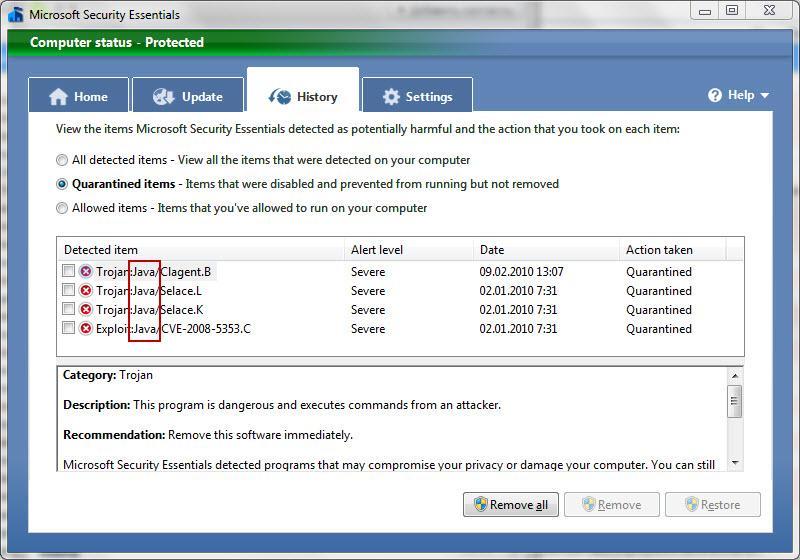
Task: Select the All detected items radio button
Action: pos(63,160)
